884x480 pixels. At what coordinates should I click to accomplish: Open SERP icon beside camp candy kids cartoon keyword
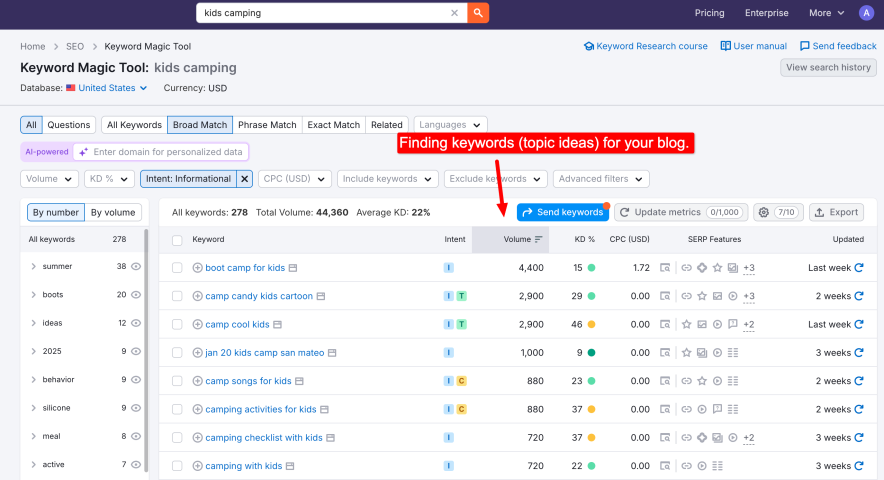(321, 296)
